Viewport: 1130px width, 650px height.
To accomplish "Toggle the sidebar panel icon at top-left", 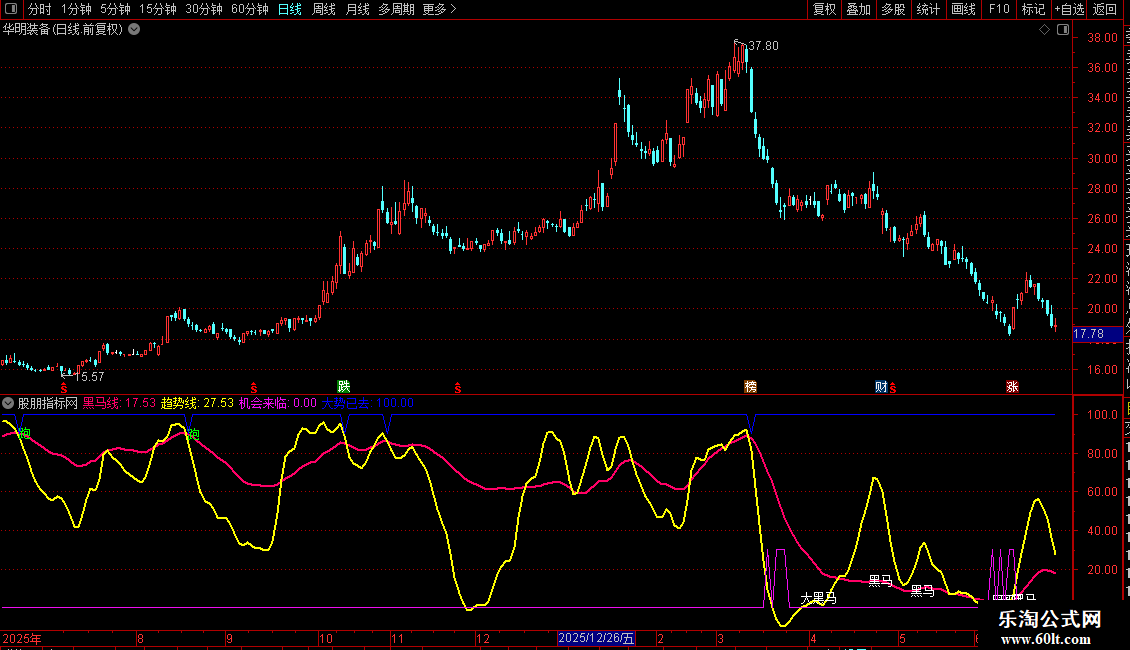I will tap(11, 9).
